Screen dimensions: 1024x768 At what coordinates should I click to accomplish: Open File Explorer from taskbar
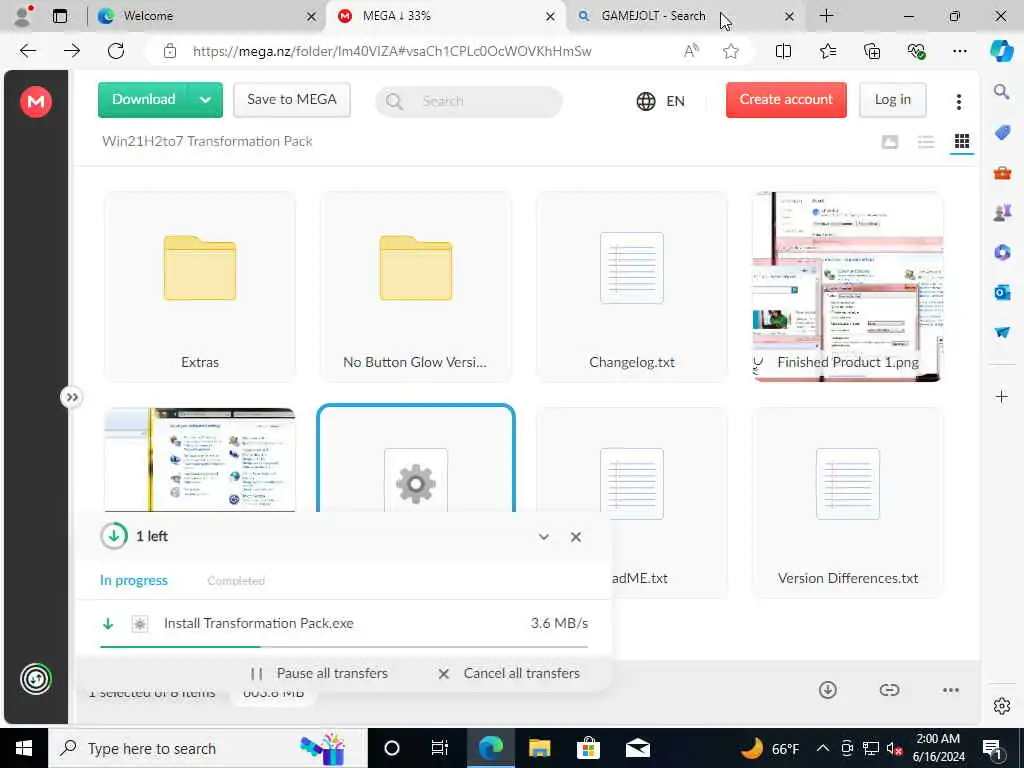539,748
